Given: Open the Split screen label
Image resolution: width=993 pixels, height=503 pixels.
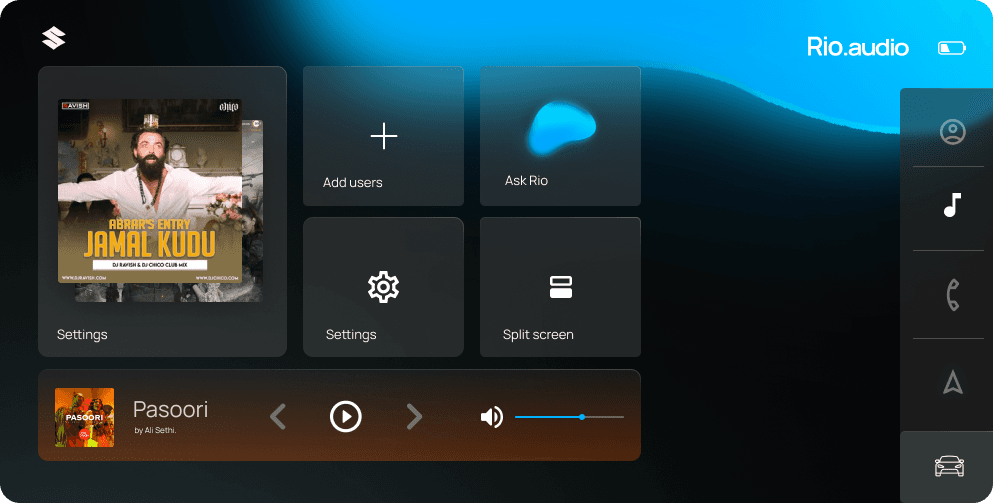Looking at the screenshot, I should point(538,334).
